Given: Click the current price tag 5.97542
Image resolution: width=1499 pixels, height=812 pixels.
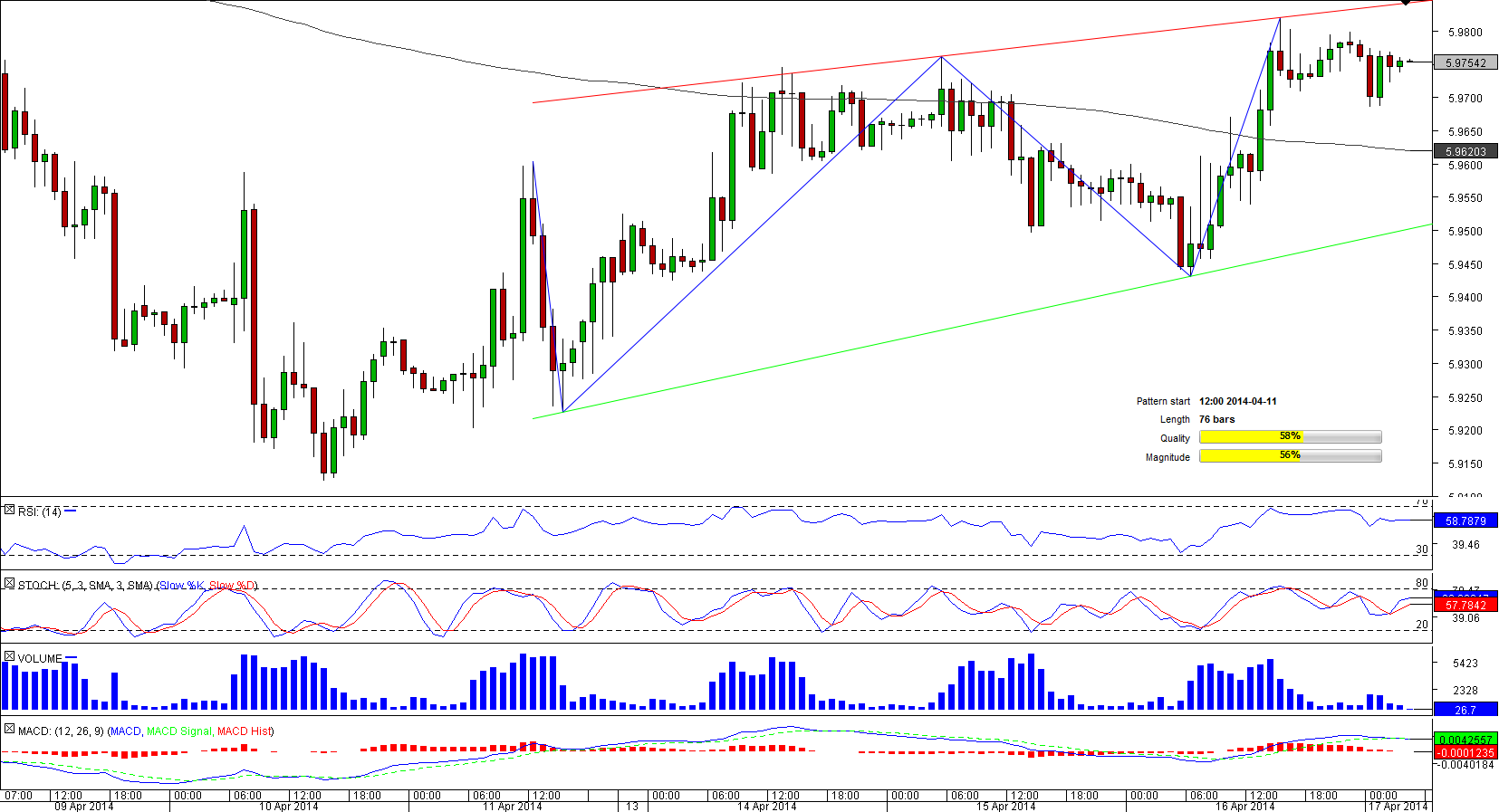Looking at the screenshot, I should click(1465, 62).
